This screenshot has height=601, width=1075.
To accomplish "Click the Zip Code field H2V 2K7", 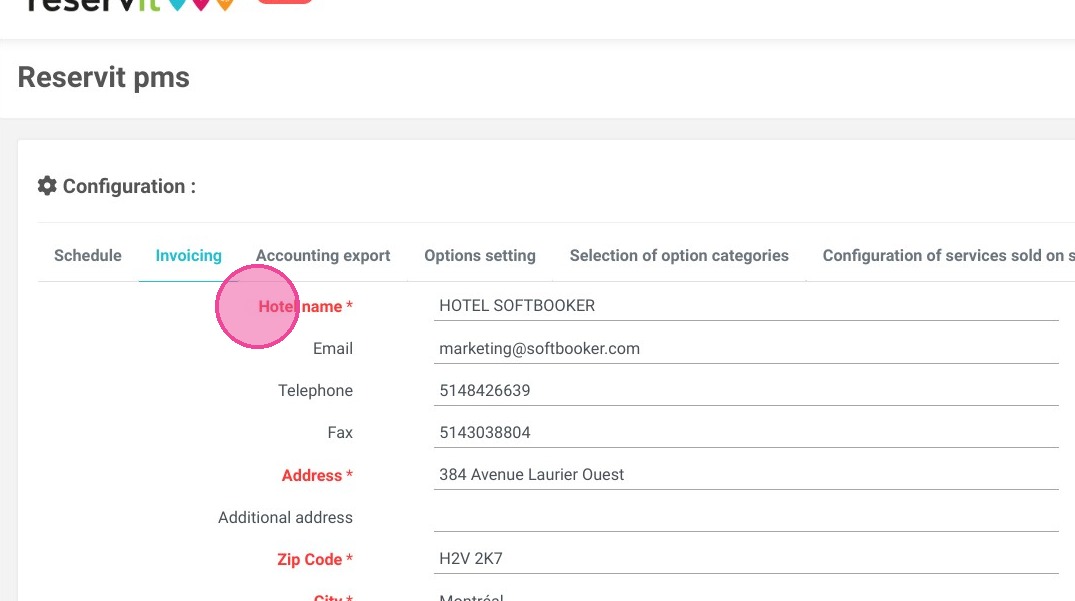I will click(746, 559).
